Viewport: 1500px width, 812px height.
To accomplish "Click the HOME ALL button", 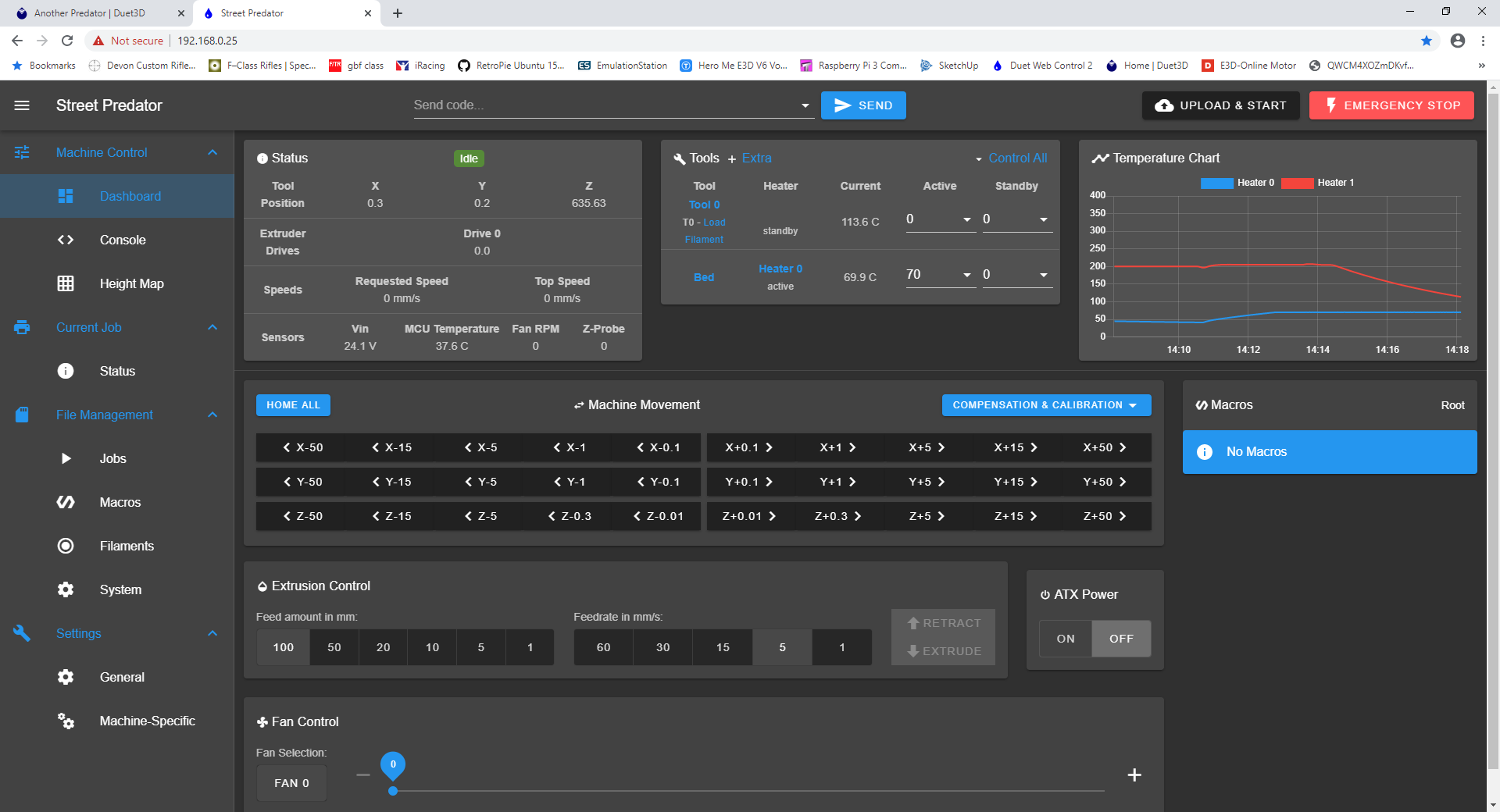I will point(293,405).
